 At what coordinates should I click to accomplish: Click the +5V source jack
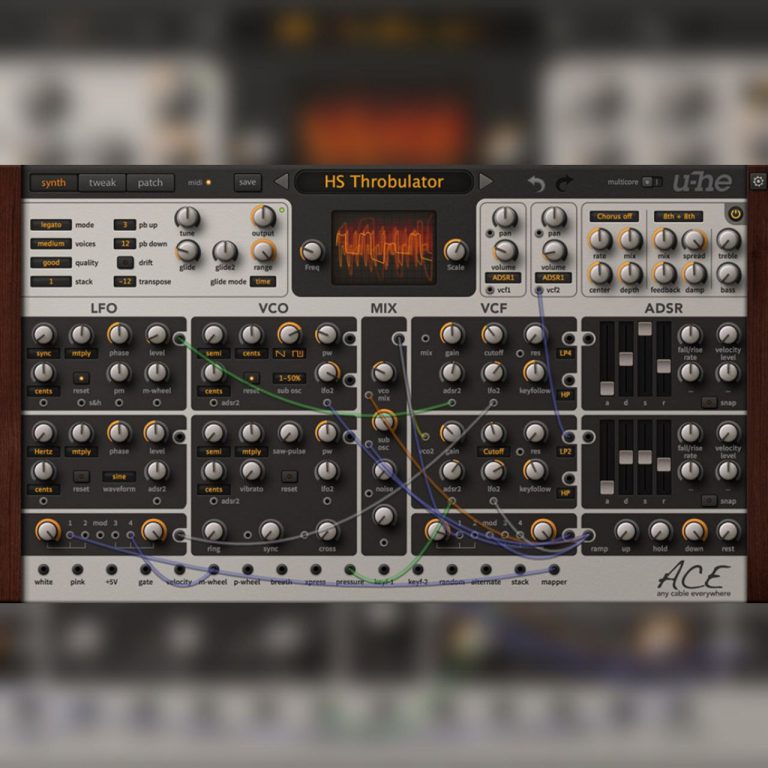click(112, 569)
